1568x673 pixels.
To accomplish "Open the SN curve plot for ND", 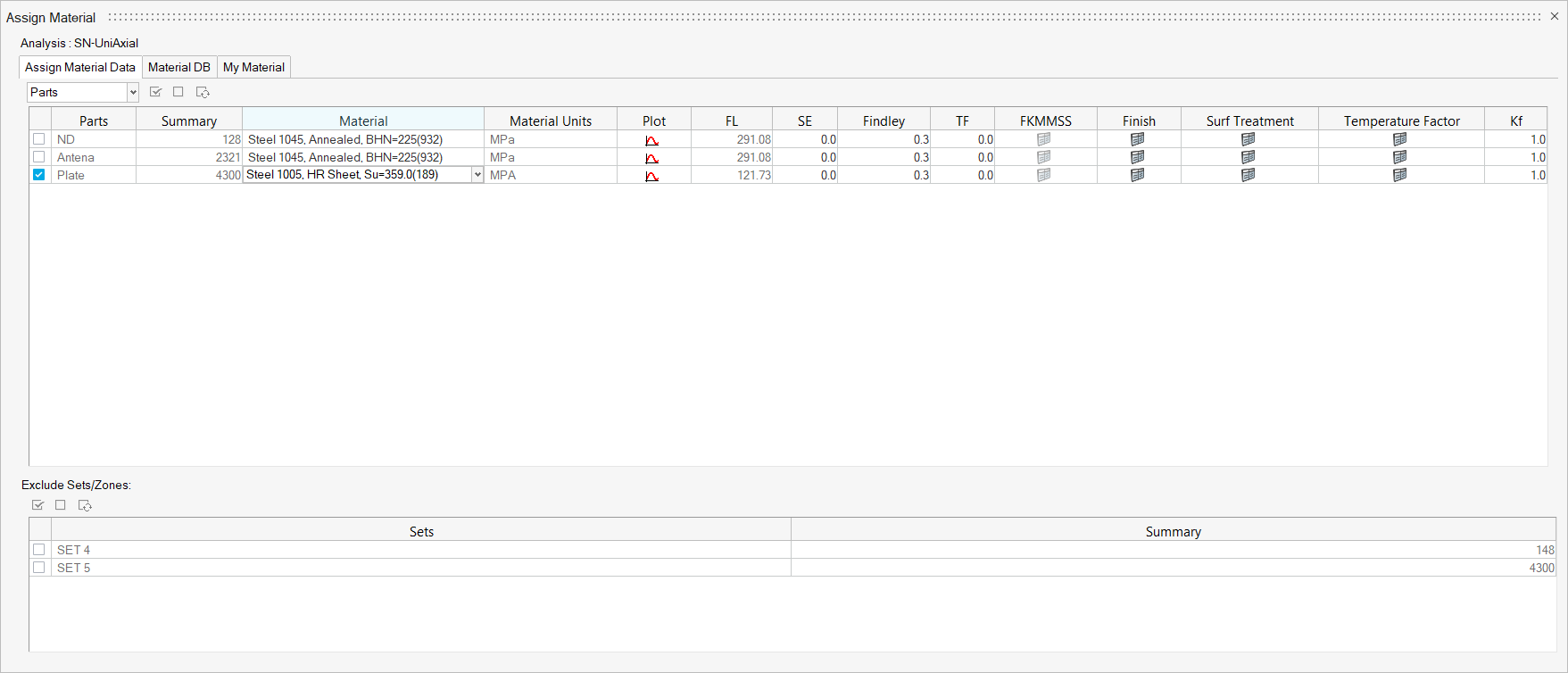I will click(x=652, y=140).
